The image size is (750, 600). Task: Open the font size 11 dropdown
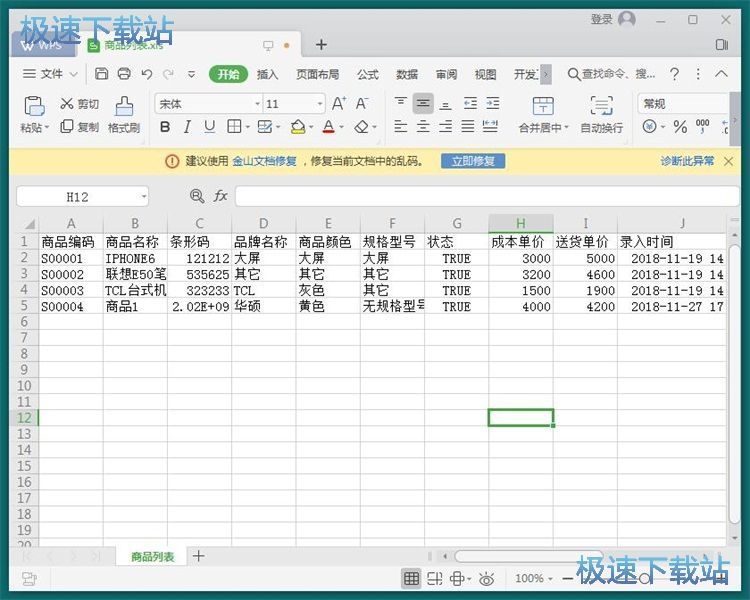320,104
